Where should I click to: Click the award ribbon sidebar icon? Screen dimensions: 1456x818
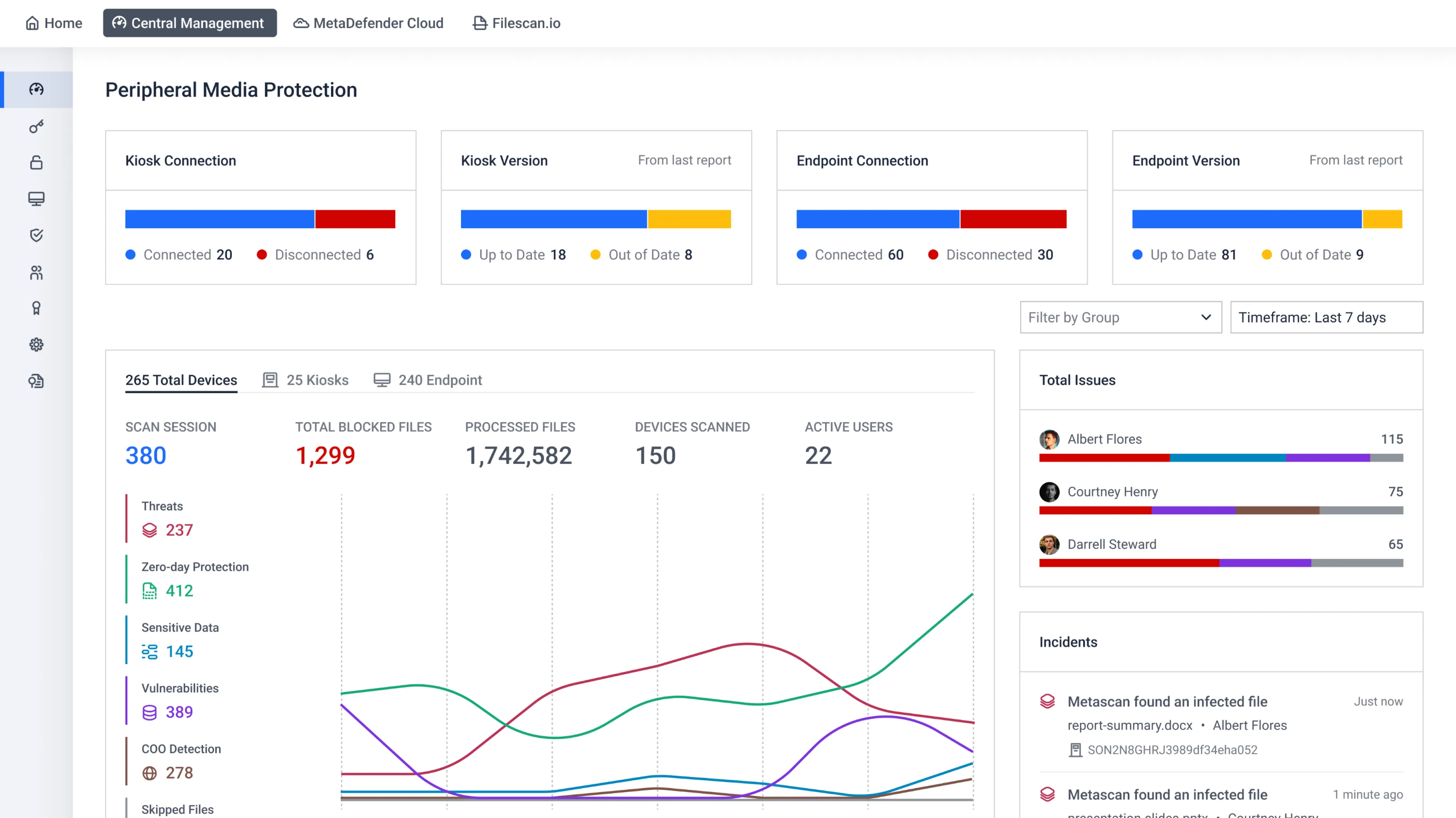coord(36,308)
